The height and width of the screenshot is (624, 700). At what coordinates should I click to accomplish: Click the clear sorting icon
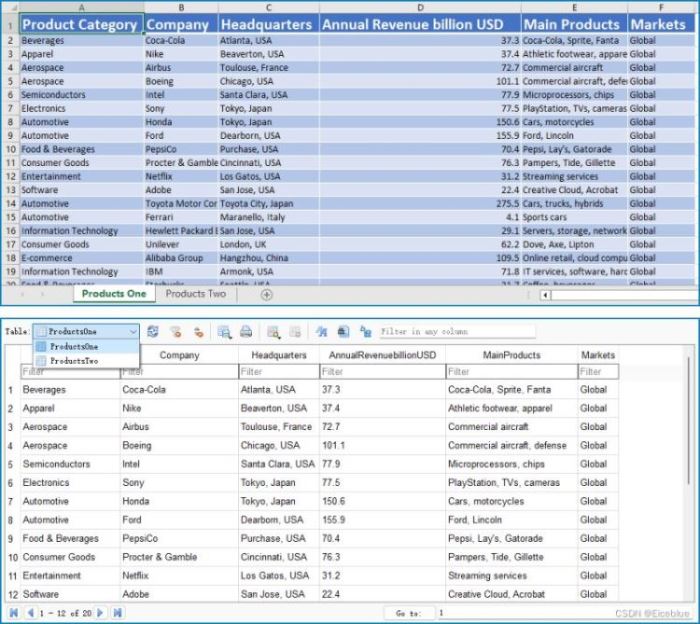coord(198,332)
